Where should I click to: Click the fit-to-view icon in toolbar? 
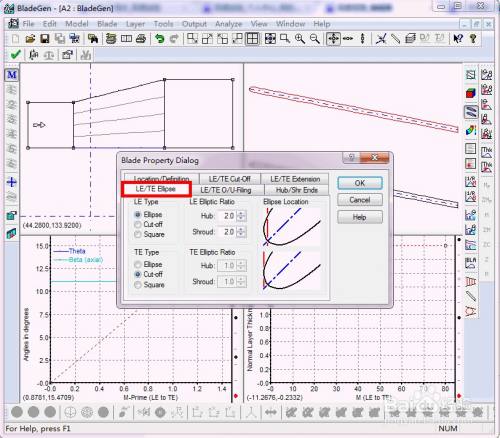click(270, 39)
